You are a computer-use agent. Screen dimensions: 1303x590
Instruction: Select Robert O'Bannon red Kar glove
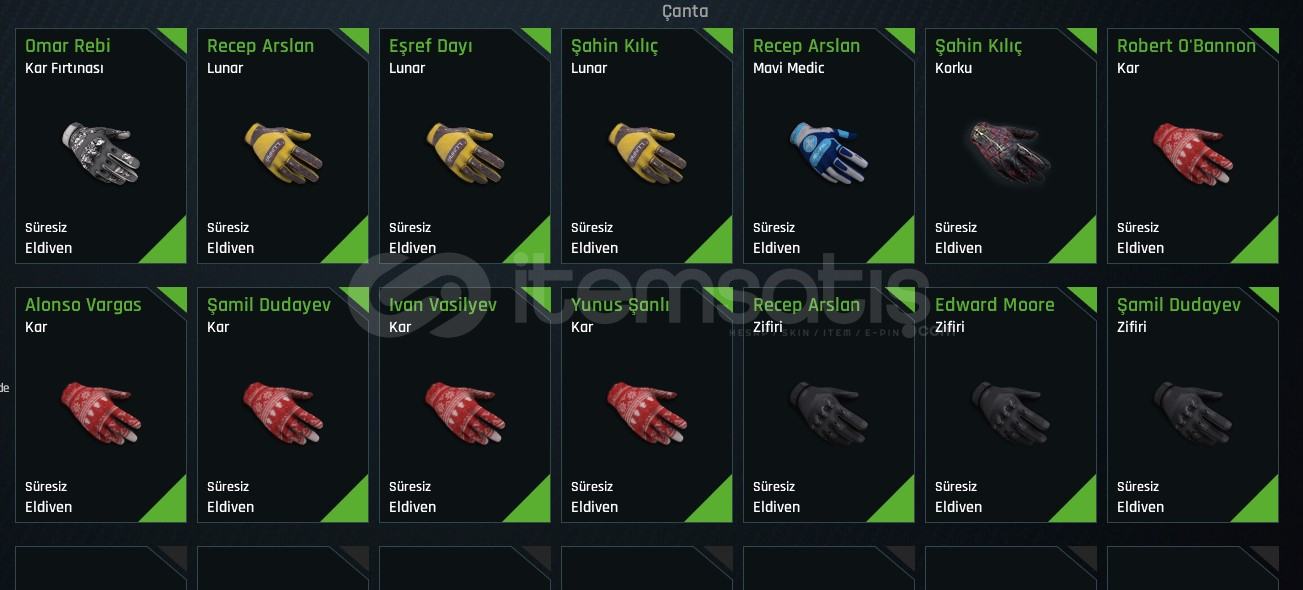click(x=1192, y=153)
